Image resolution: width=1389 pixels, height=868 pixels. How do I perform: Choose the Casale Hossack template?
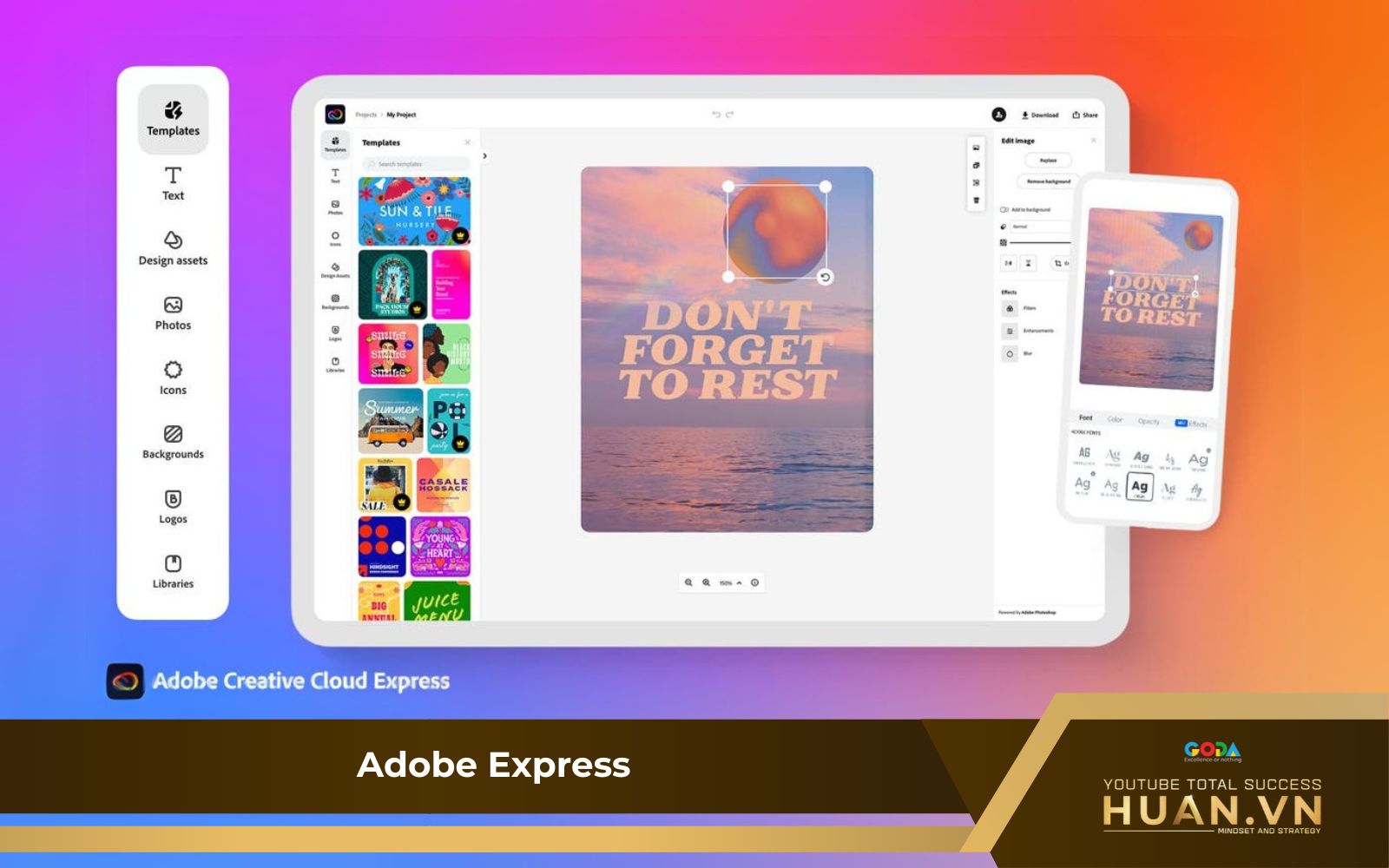[444, 485]
